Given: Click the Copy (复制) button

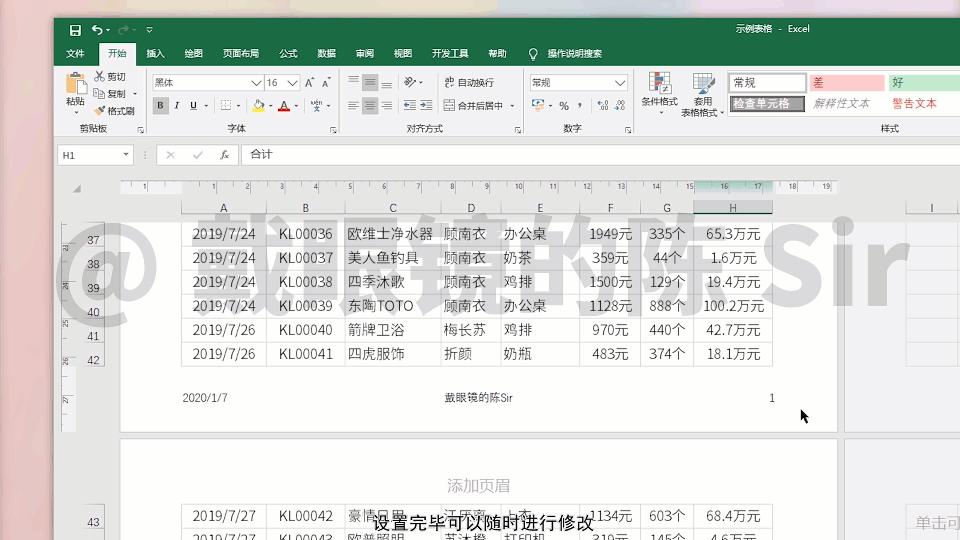Looking at the screenshot, I should [110, 94].
